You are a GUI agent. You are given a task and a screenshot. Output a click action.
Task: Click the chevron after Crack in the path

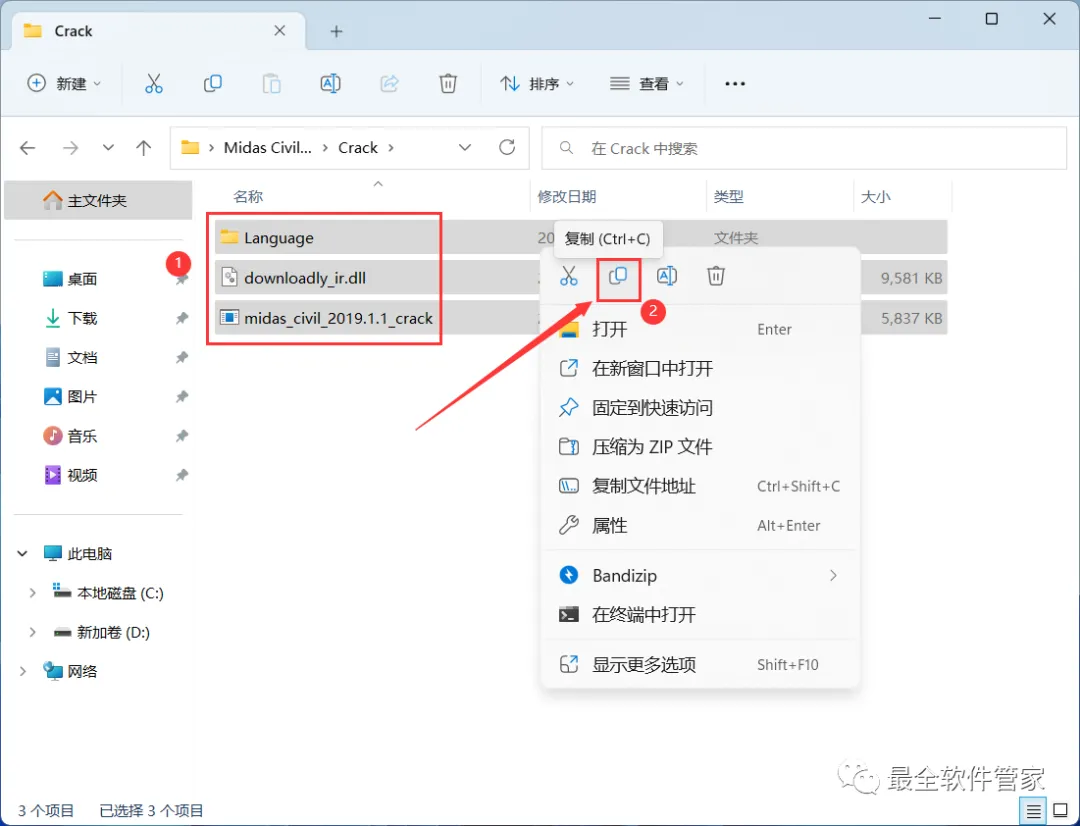coord(391,147)
